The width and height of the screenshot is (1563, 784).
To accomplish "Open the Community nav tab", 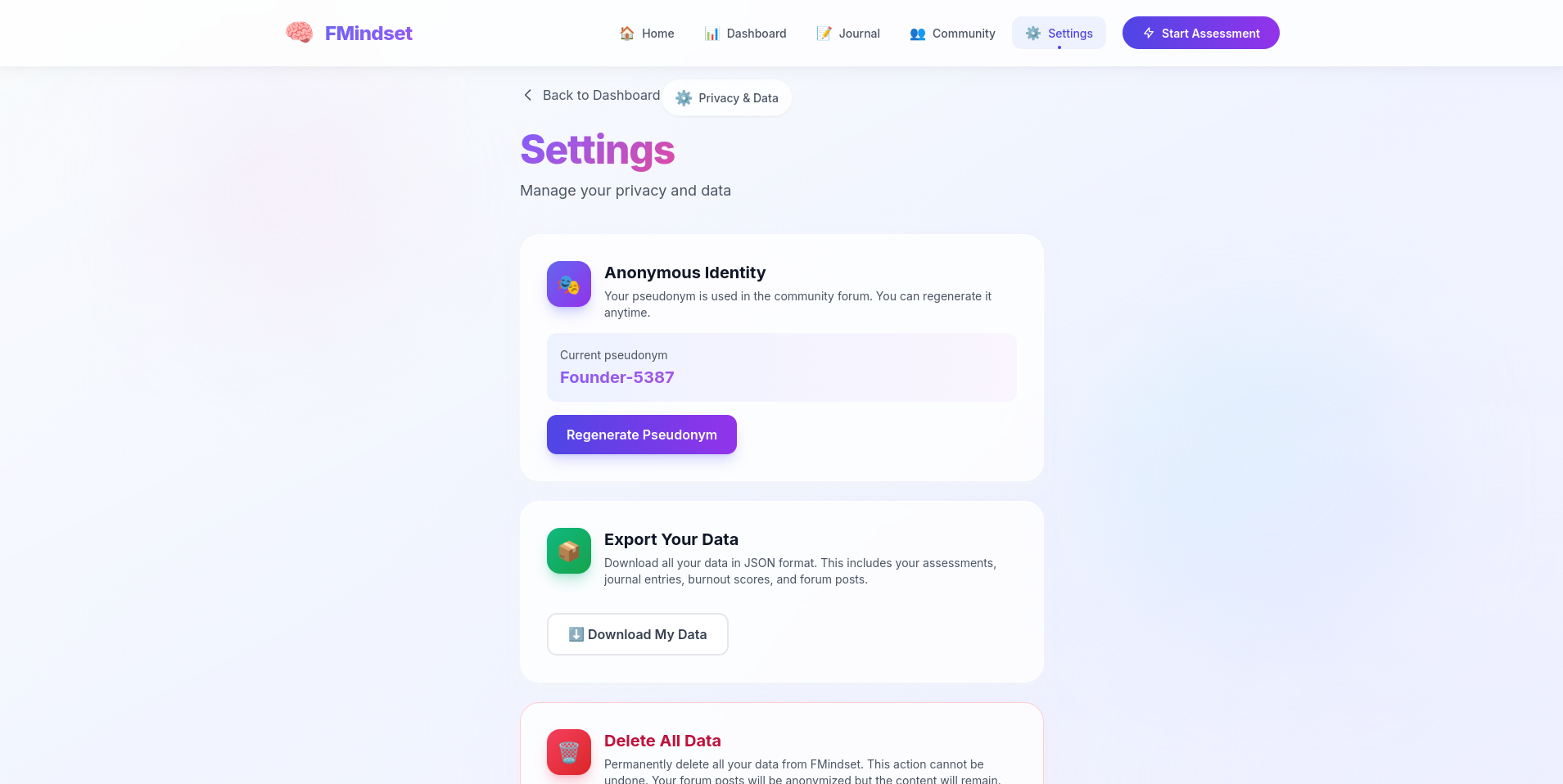I will [952, 34].
